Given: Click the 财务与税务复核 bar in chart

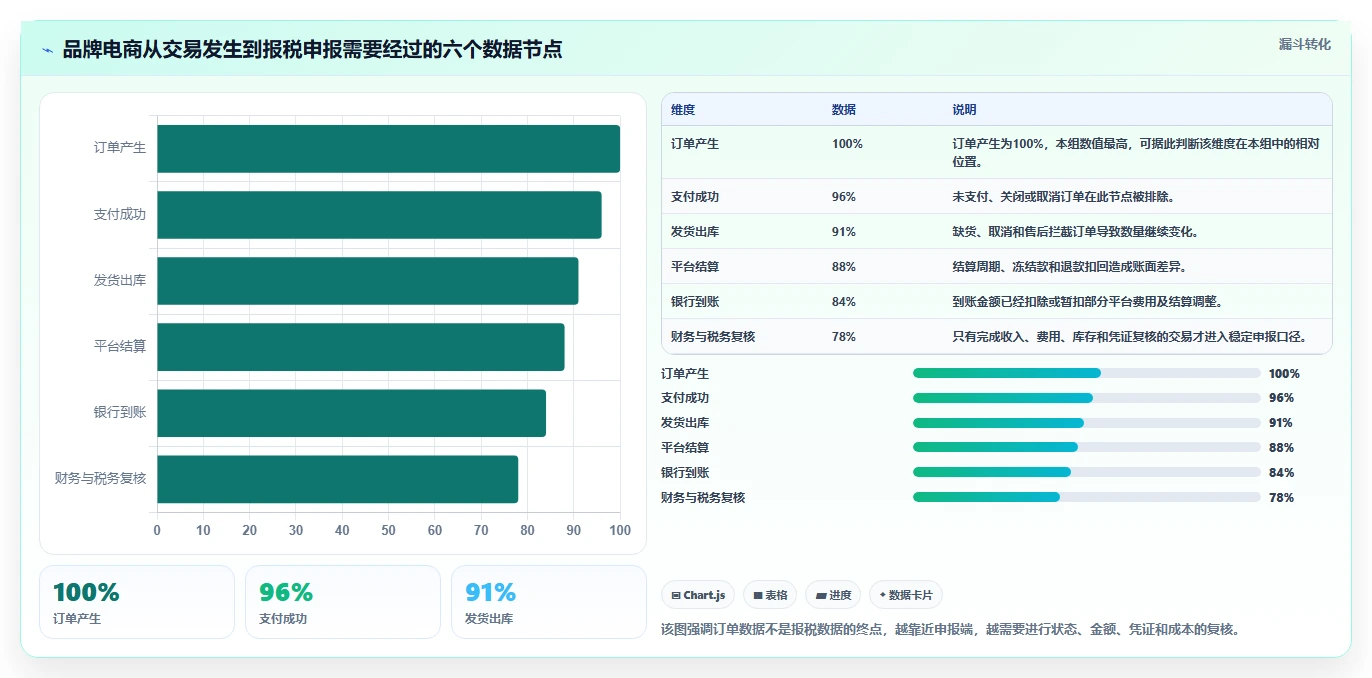Looking at the screenshot, I should tap(337, 479).
